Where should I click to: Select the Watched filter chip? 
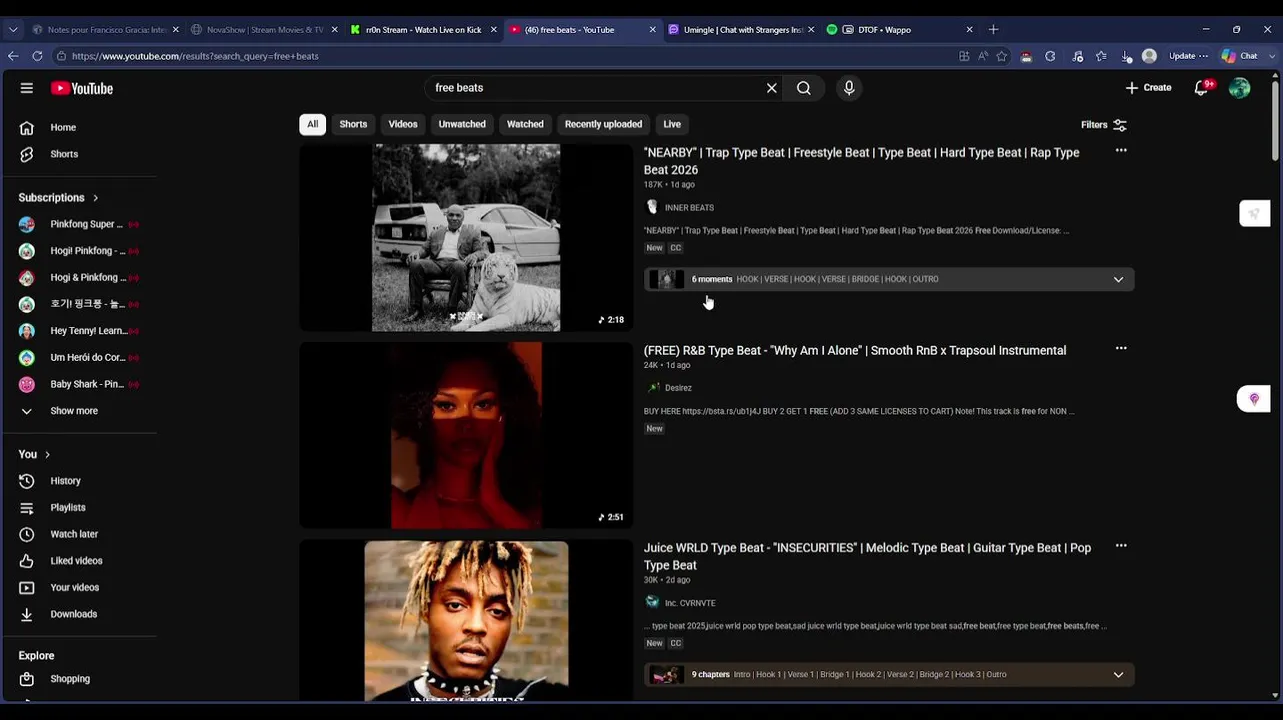pos(525,124)
